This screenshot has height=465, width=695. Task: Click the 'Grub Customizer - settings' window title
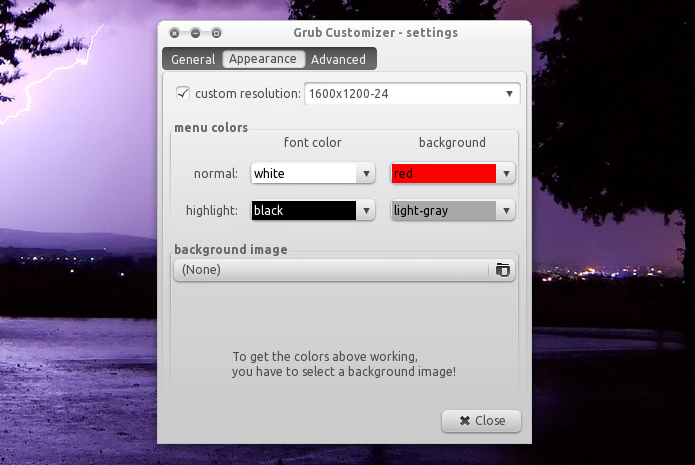tap(375, 33)
